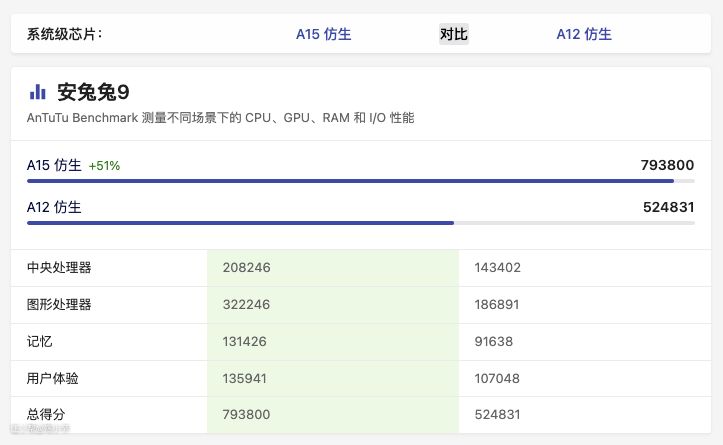Click the A12 GPU score 186891
This screenshot has width=723, height=445.
point(498,304)
